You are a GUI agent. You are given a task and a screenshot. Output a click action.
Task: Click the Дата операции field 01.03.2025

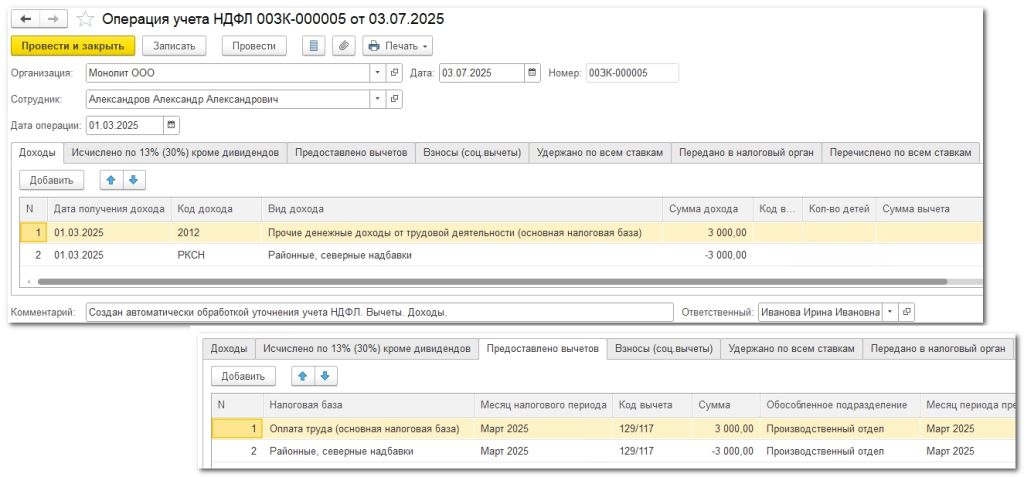coord(125,125)
